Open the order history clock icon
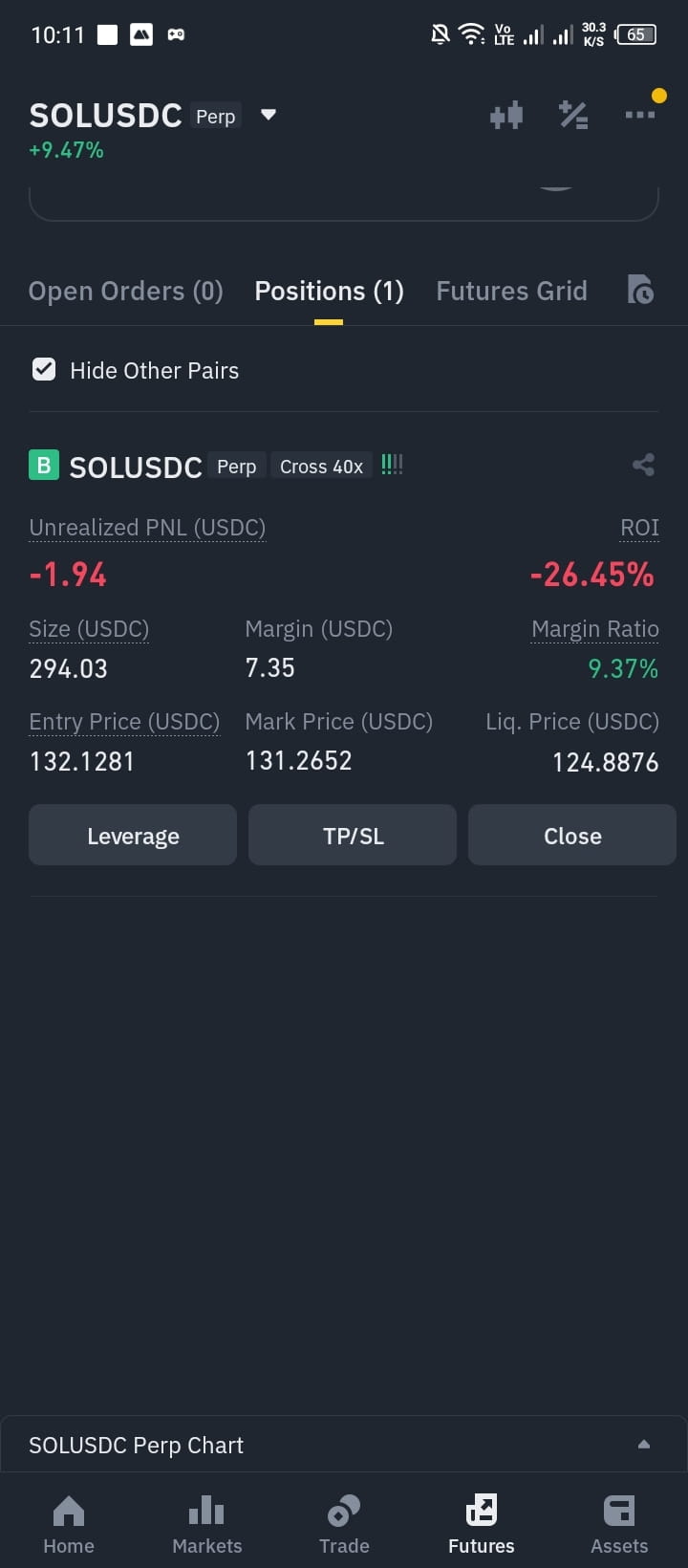This screenshot has width=688, height=1568. coord(640,290)
